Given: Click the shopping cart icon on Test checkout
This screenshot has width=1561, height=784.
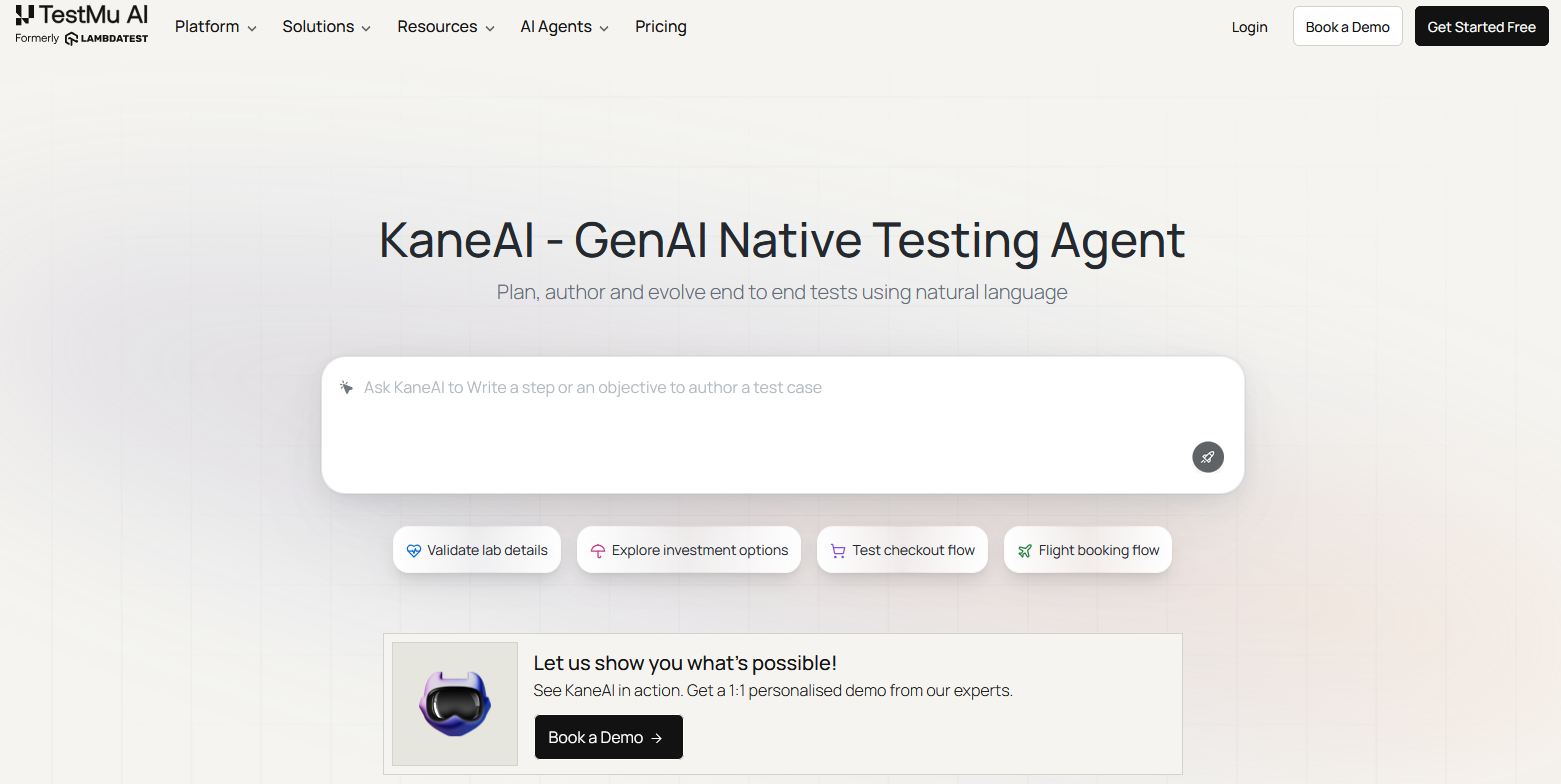Looking at the screenshot, I should coord(838,551).
